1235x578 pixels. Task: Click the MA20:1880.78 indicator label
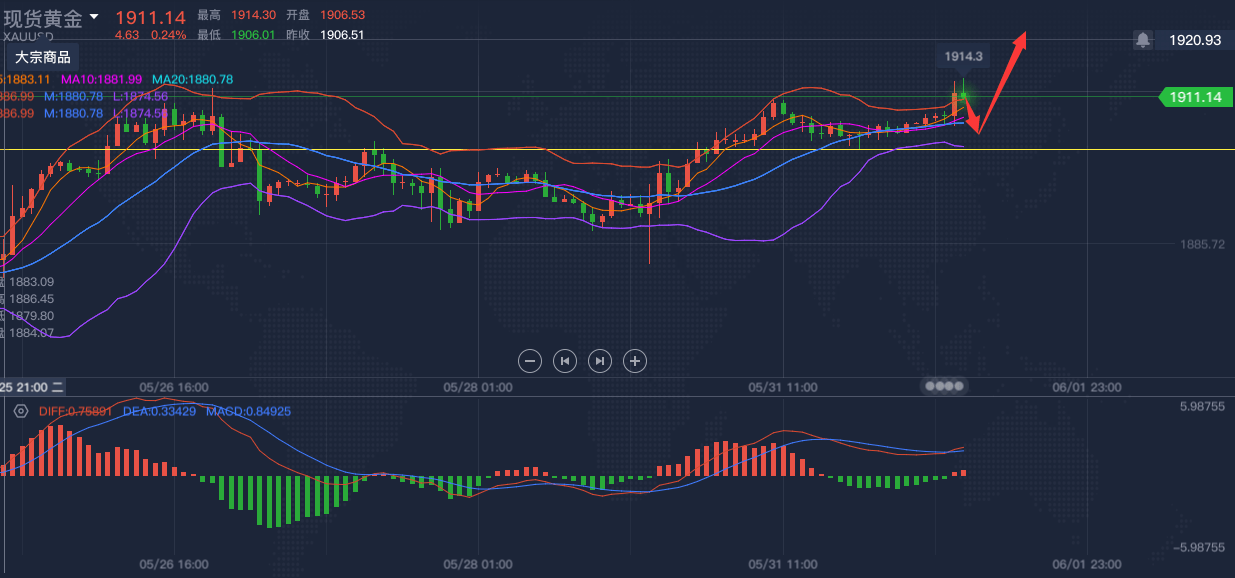(192, 79)
